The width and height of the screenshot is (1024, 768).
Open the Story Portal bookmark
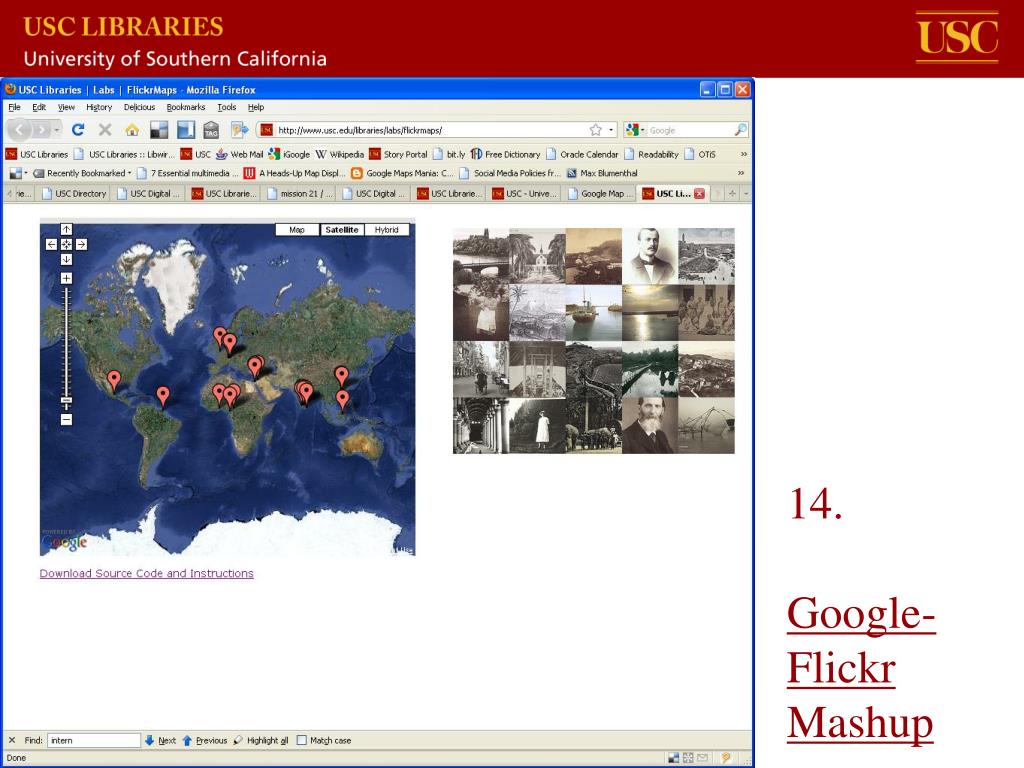[x=398, y=154]
